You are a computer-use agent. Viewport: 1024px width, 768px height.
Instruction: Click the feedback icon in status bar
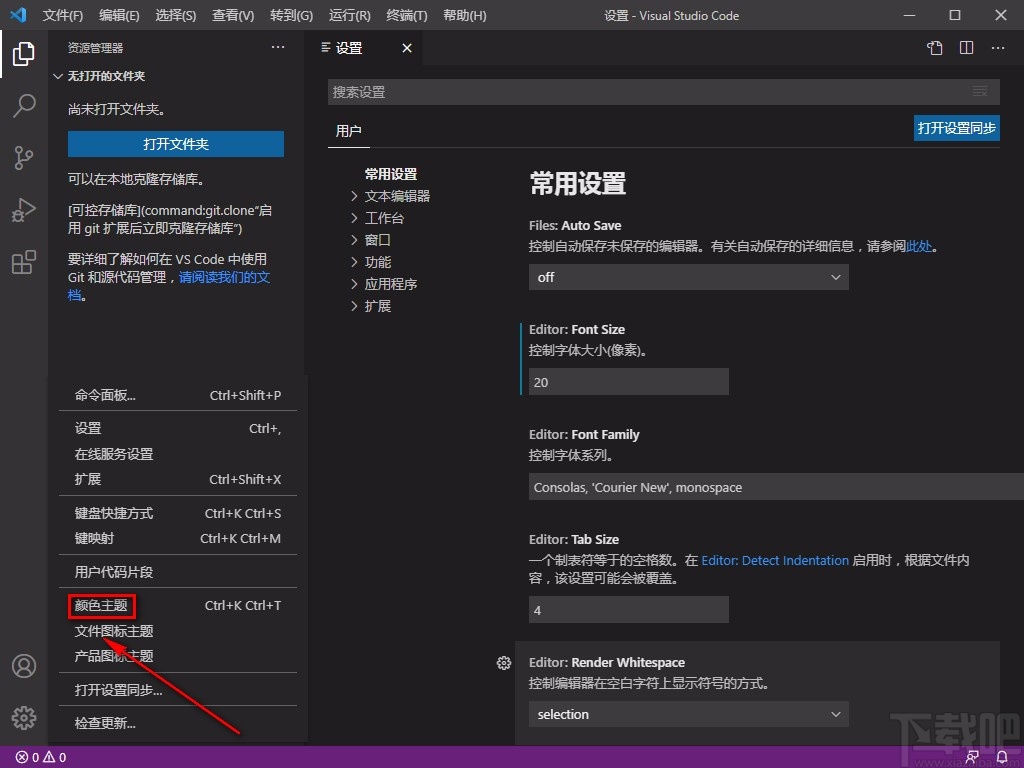[x=972, y=758]
